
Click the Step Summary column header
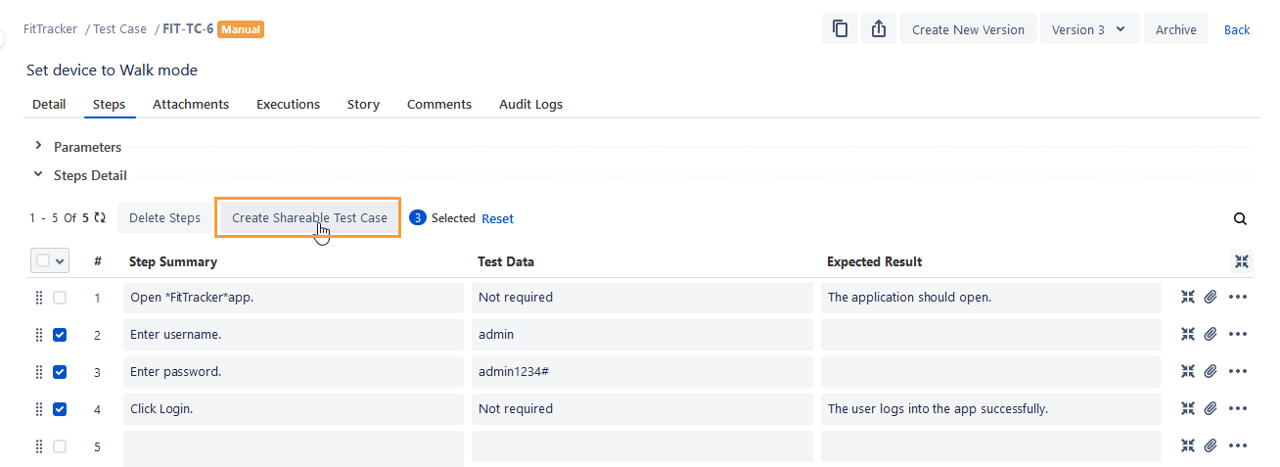coord(173,261)
